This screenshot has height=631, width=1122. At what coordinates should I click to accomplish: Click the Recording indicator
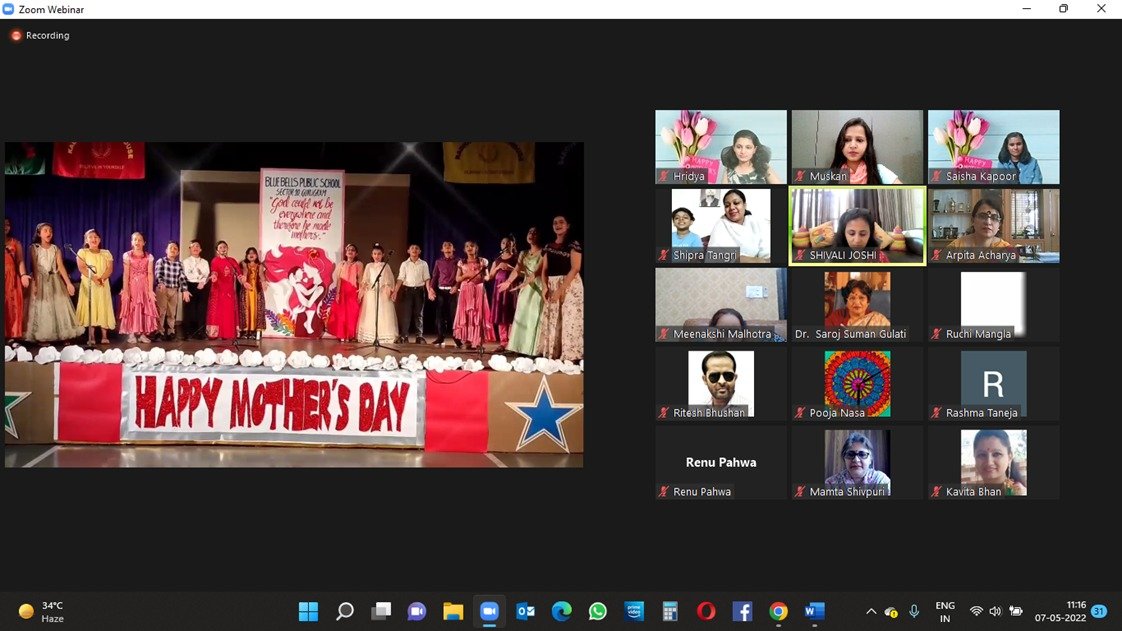[x=40, y=36]
